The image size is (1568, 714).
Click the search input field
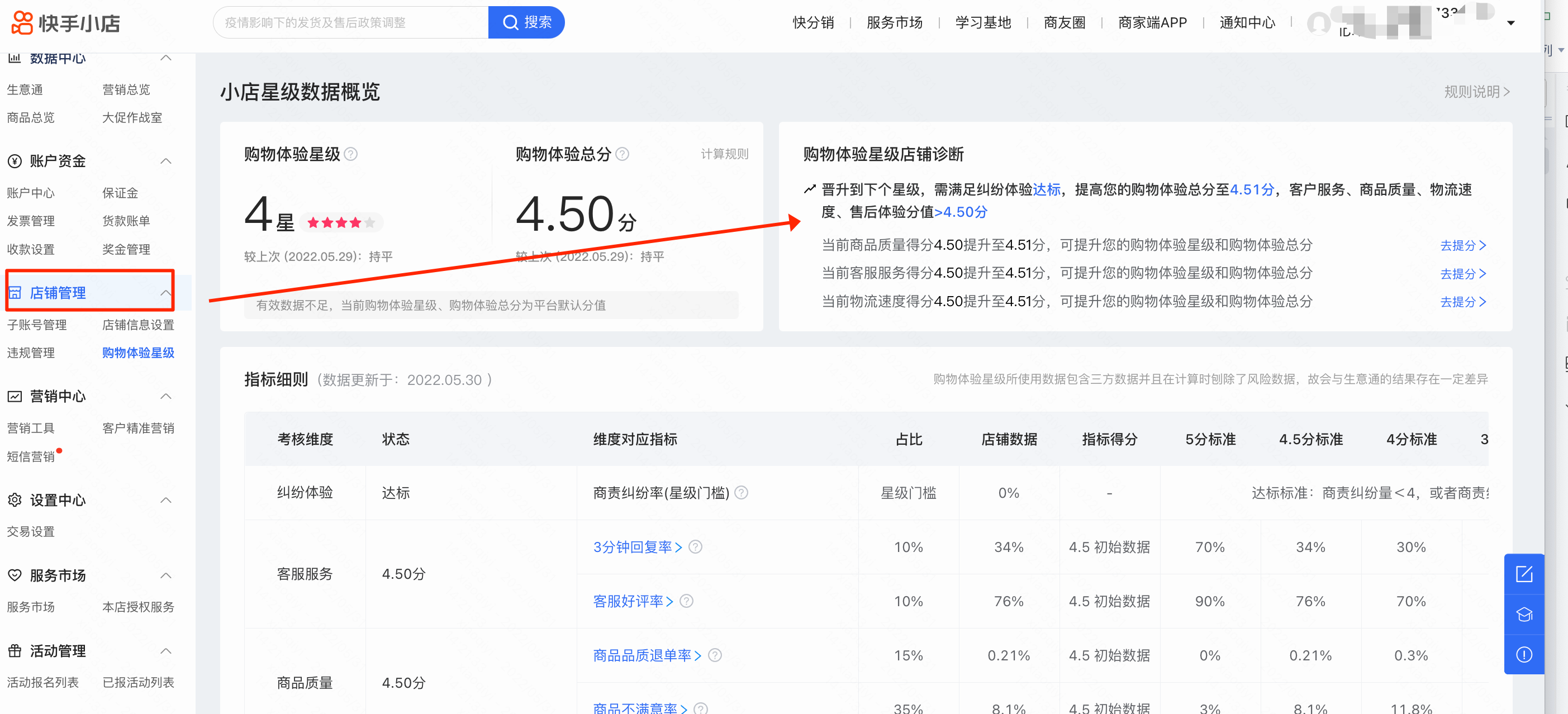pyautogui.click(x=350, y=22)
